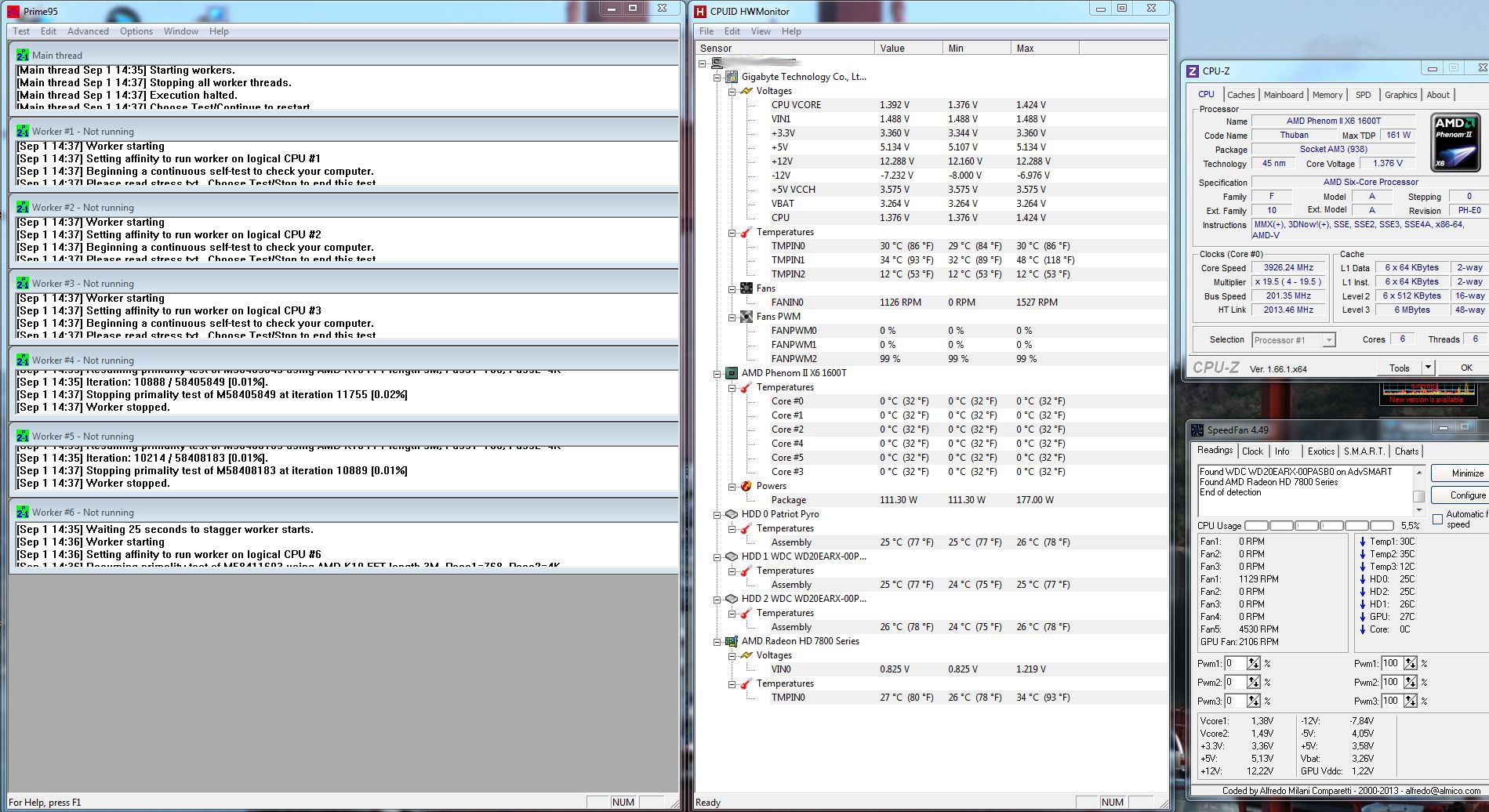Click the AMD Phenom II logo in CPU-Z

pyautogui.click(x=1456, y=142)
